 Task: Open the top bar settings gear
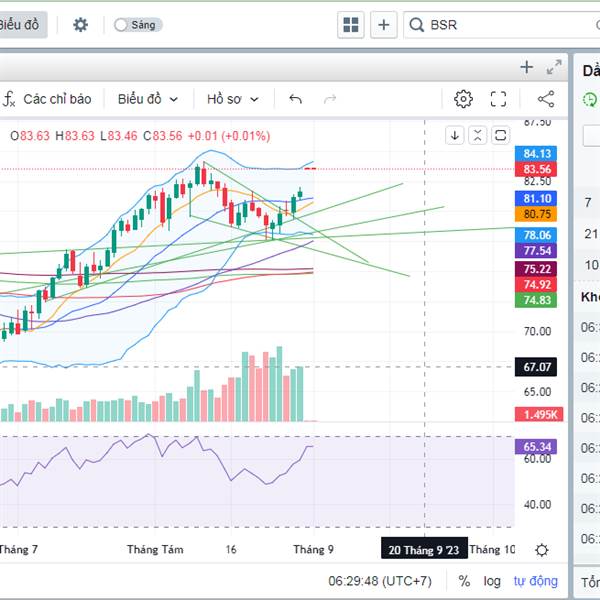80,25
